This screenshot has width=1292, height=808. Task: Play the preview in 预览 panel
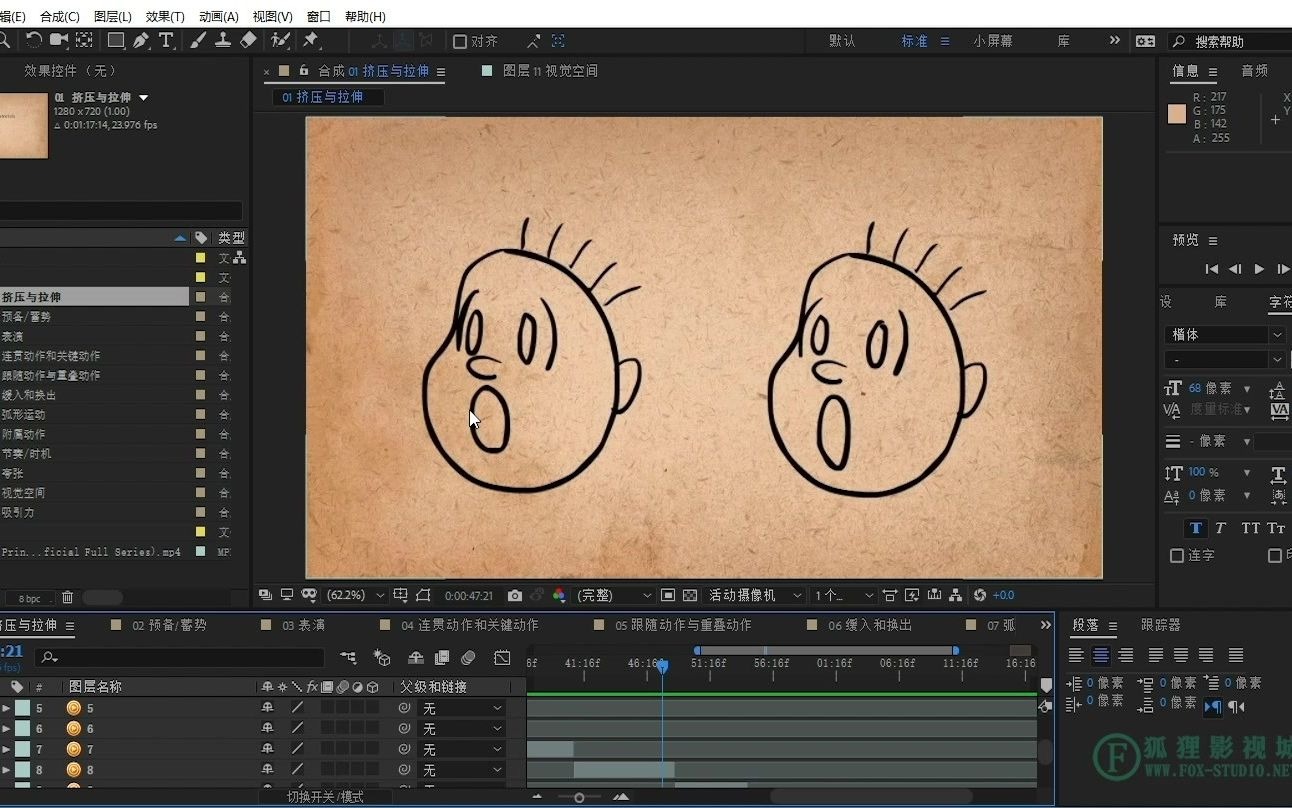(1259, 269)
